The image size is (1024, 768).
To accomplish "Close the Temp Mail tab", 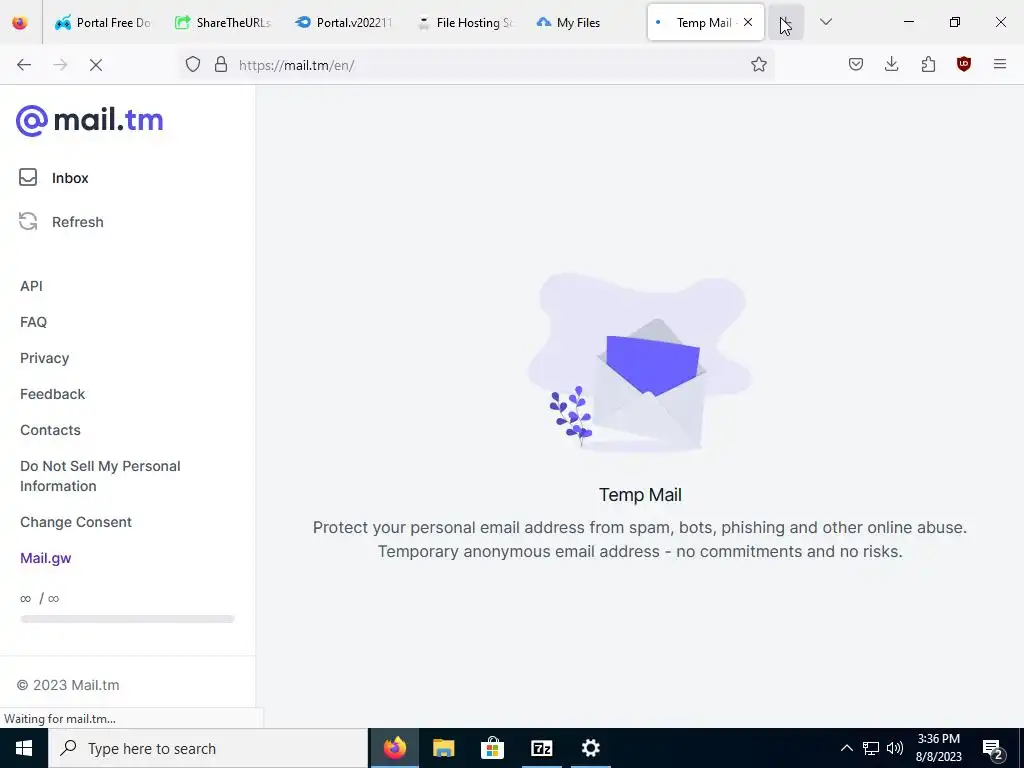I will tap(748, 22).
